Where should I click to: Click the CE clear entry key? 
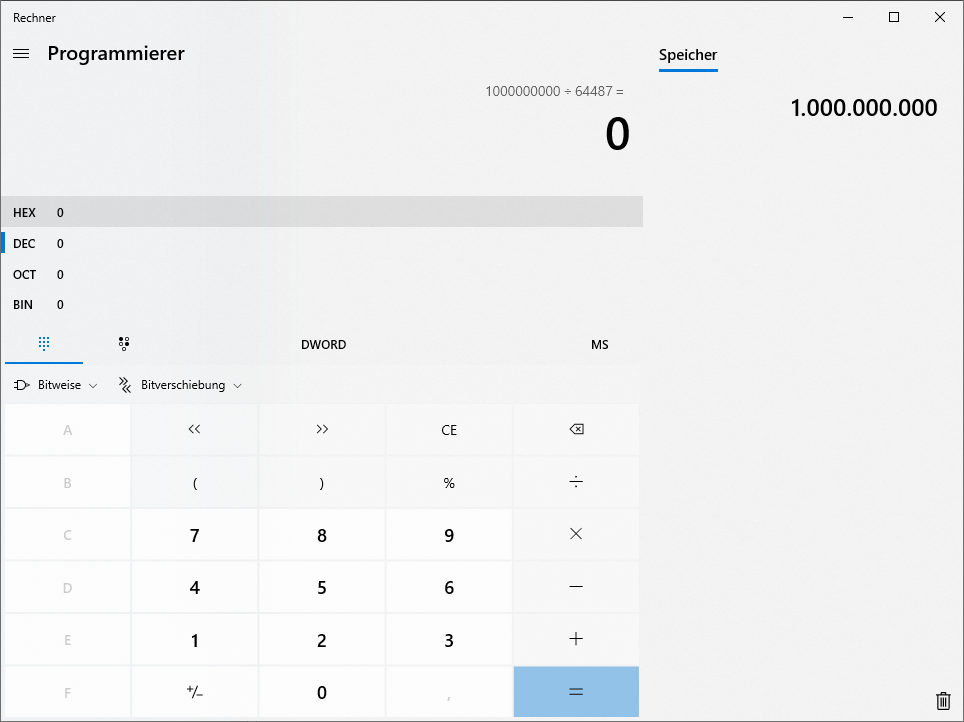click(449, 429)
